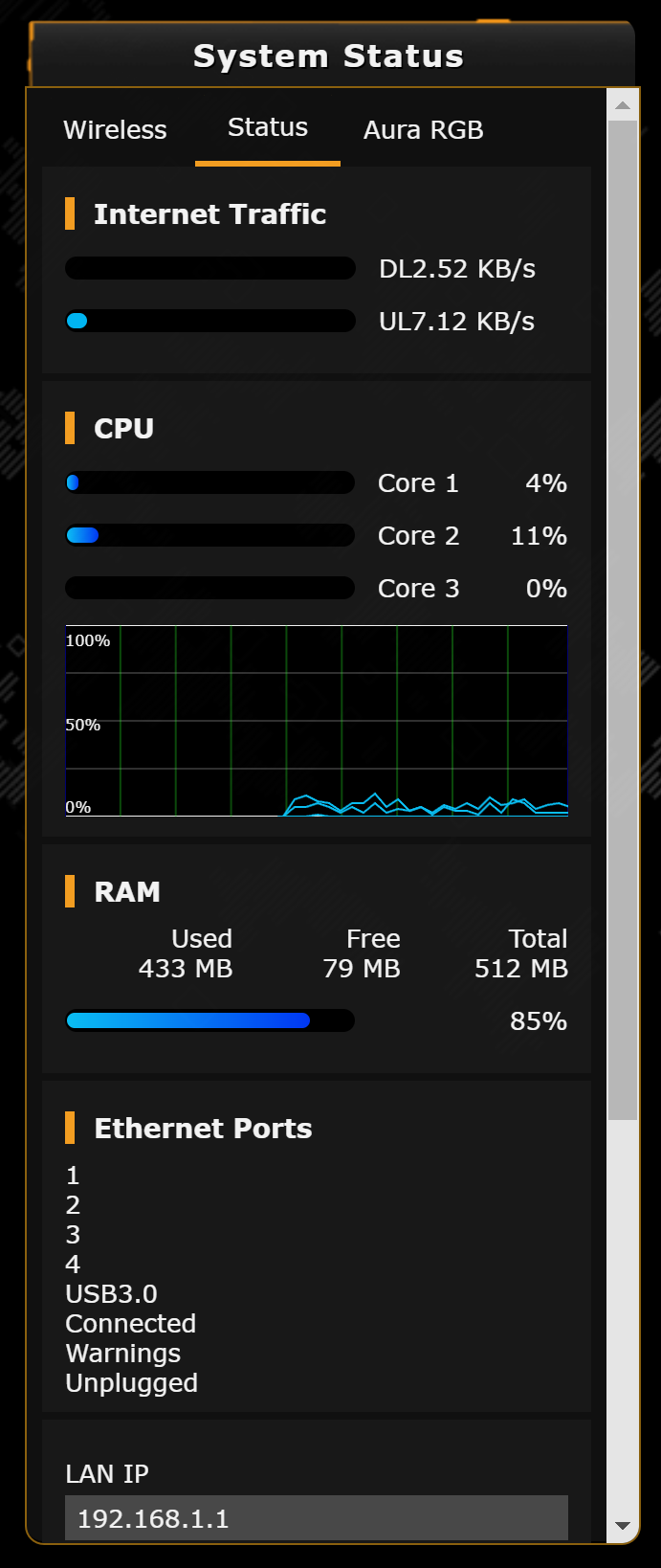Click the orange accent bar beside RAM
The height and width of the screenshot is (1568, 661).
[x=71, y=891]
